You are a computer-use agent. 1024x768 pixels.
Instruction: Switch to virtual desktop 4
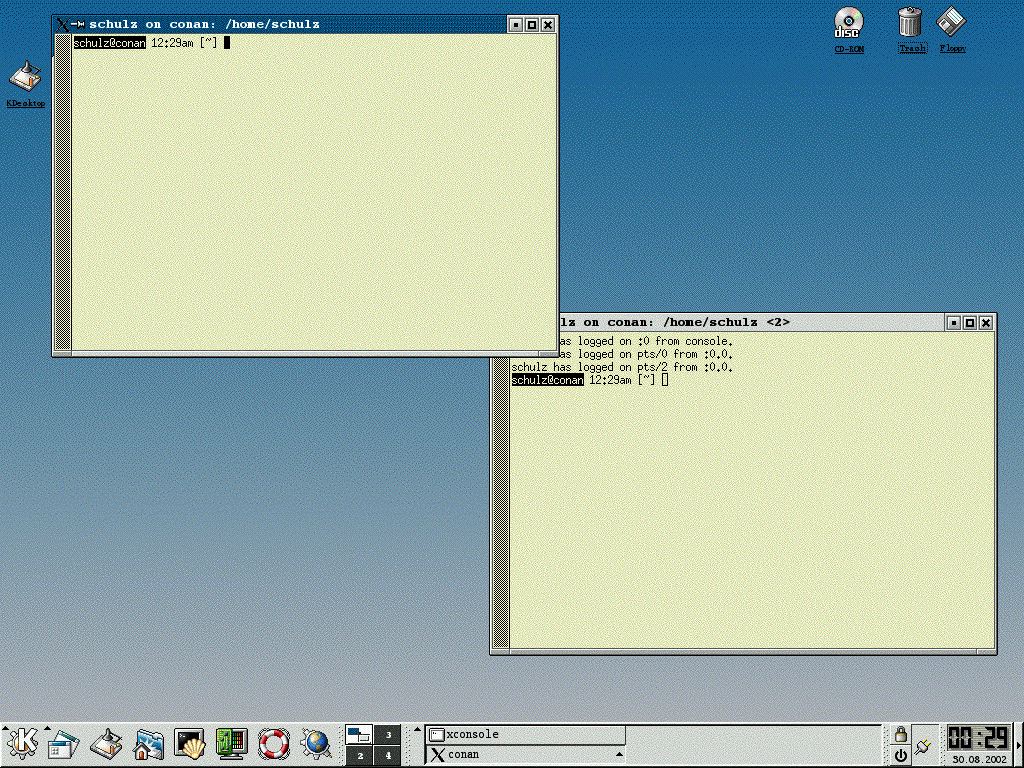click(x=388, y=756)
